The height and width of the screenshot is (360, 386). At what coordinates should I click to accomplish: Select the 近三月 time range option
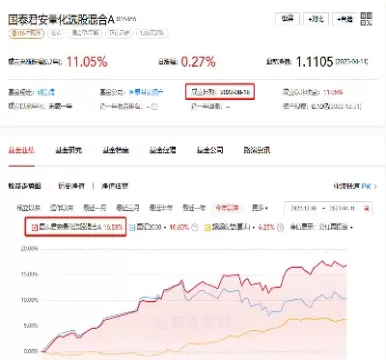click(128, 208)
